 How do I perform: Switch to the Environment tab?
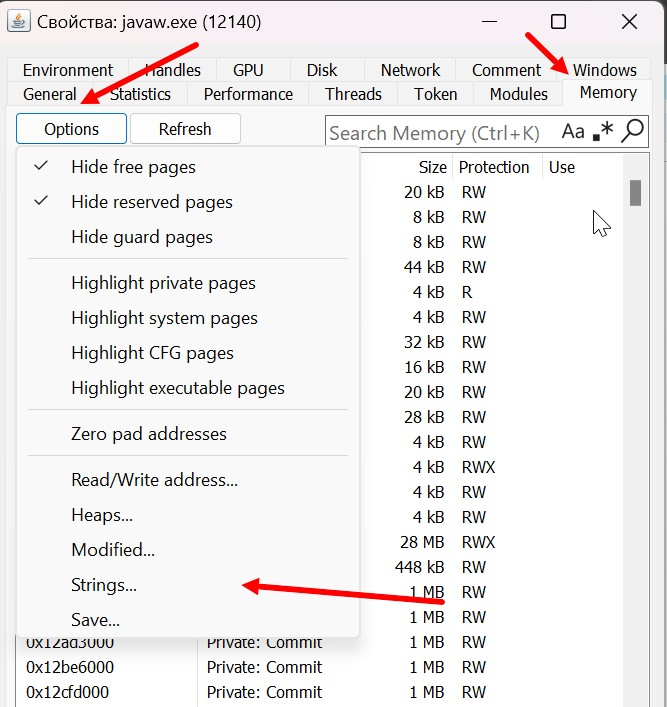click(x=68, y=70)
